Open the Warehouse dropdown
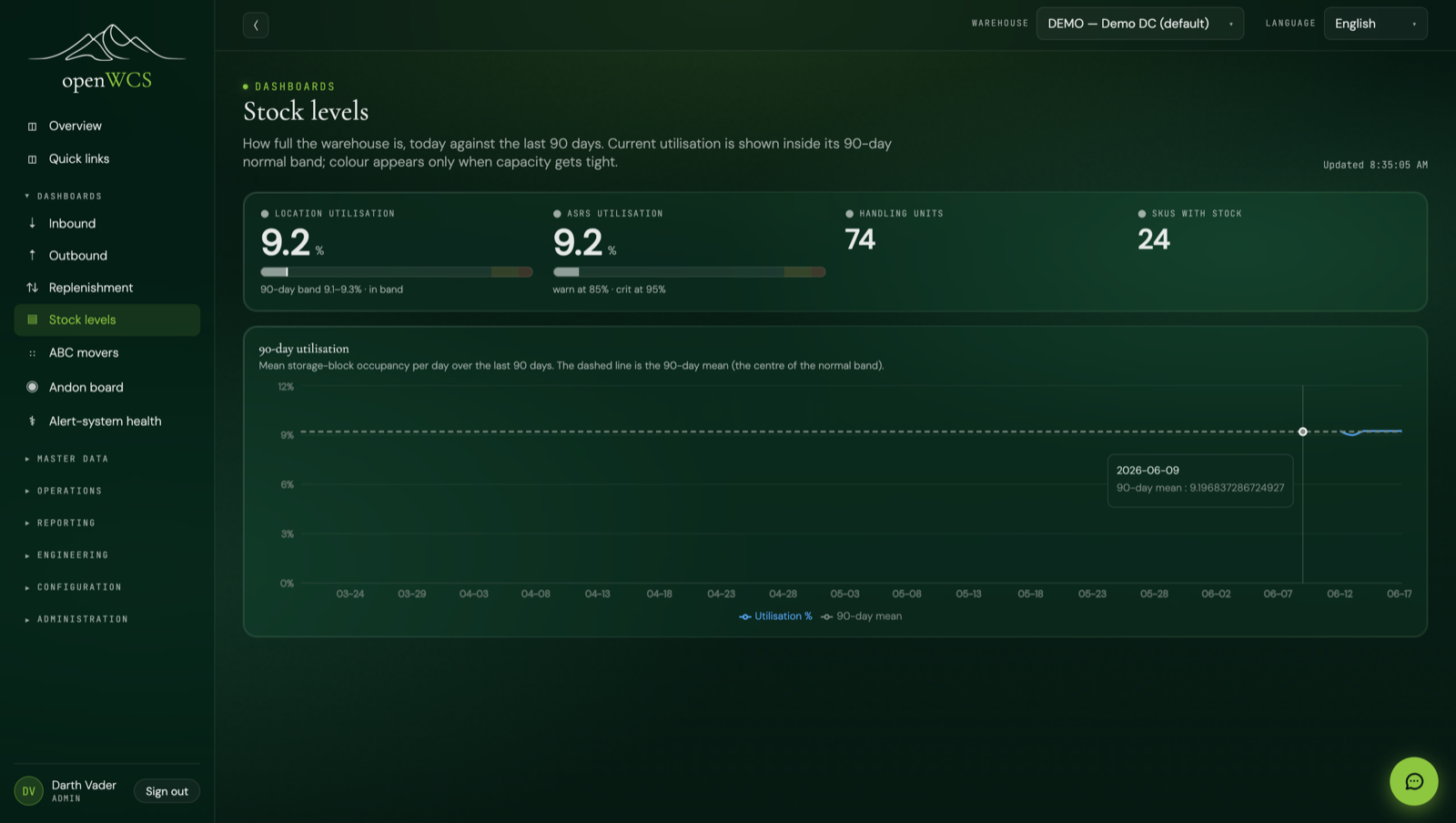Screen dimensions: 1456x823 point(1139,24)
